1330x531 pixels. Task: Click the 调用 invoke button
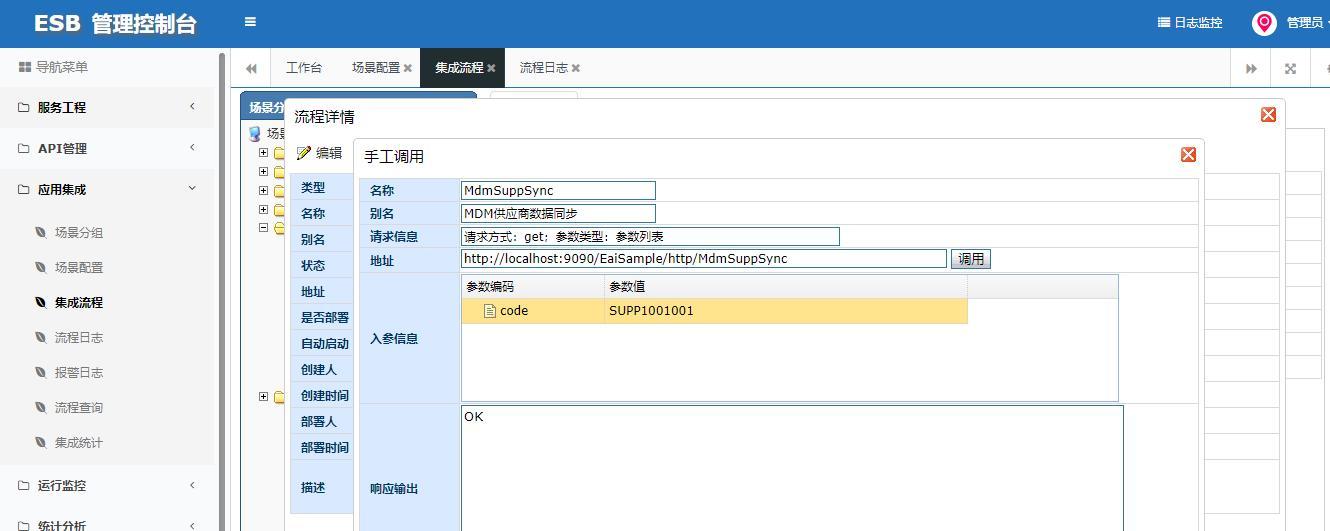click(971, 259)
